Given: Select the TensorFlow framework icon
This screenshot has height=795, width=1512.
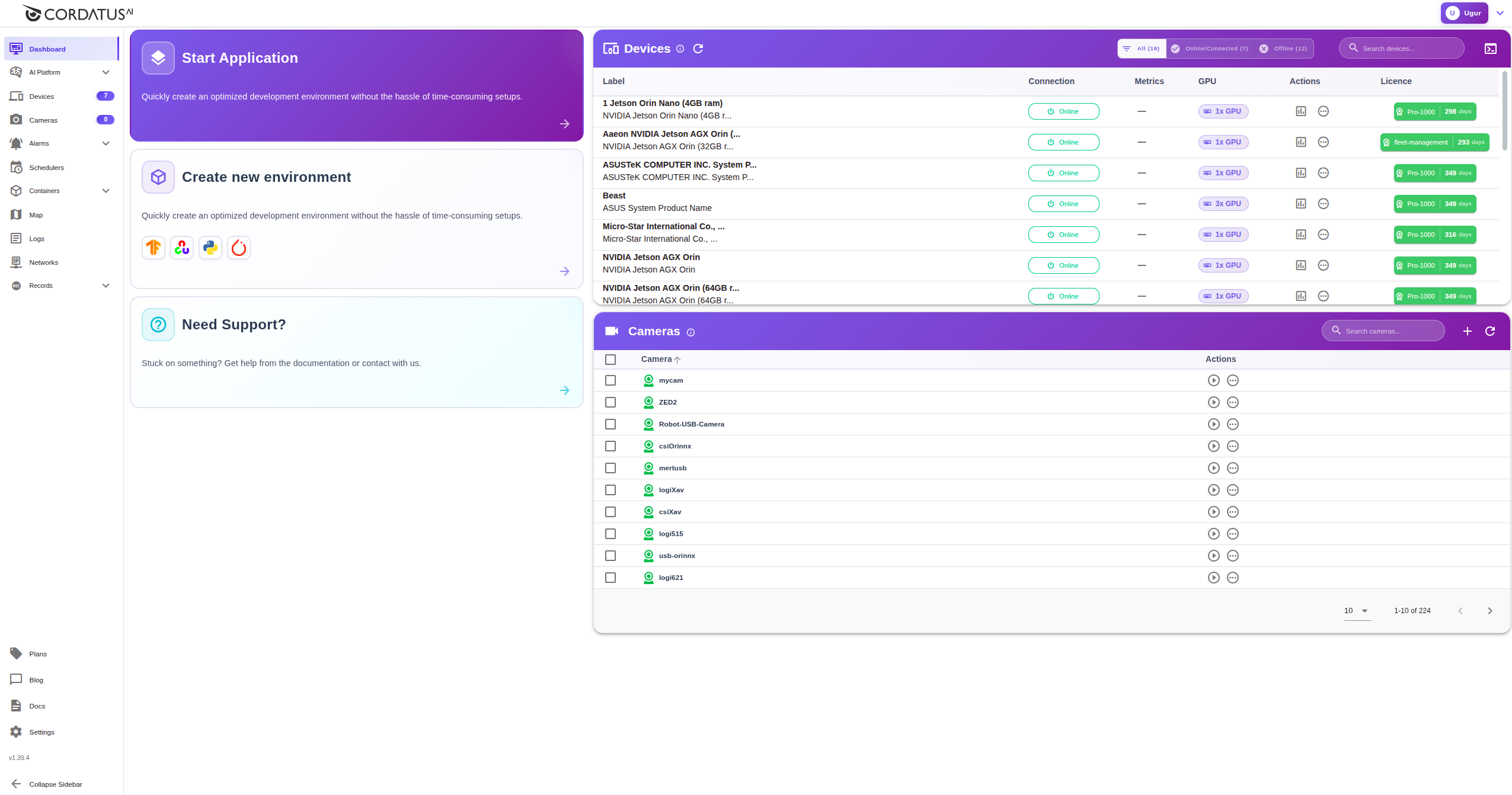Looking at the screenshot, I should click(x=153, y=248).
